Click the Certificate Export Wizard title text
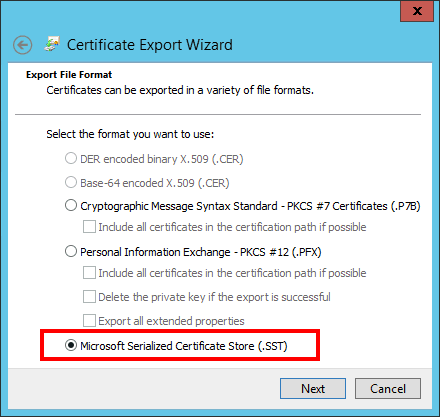This screenshot has width=440, height=417. tap(150, 45)
